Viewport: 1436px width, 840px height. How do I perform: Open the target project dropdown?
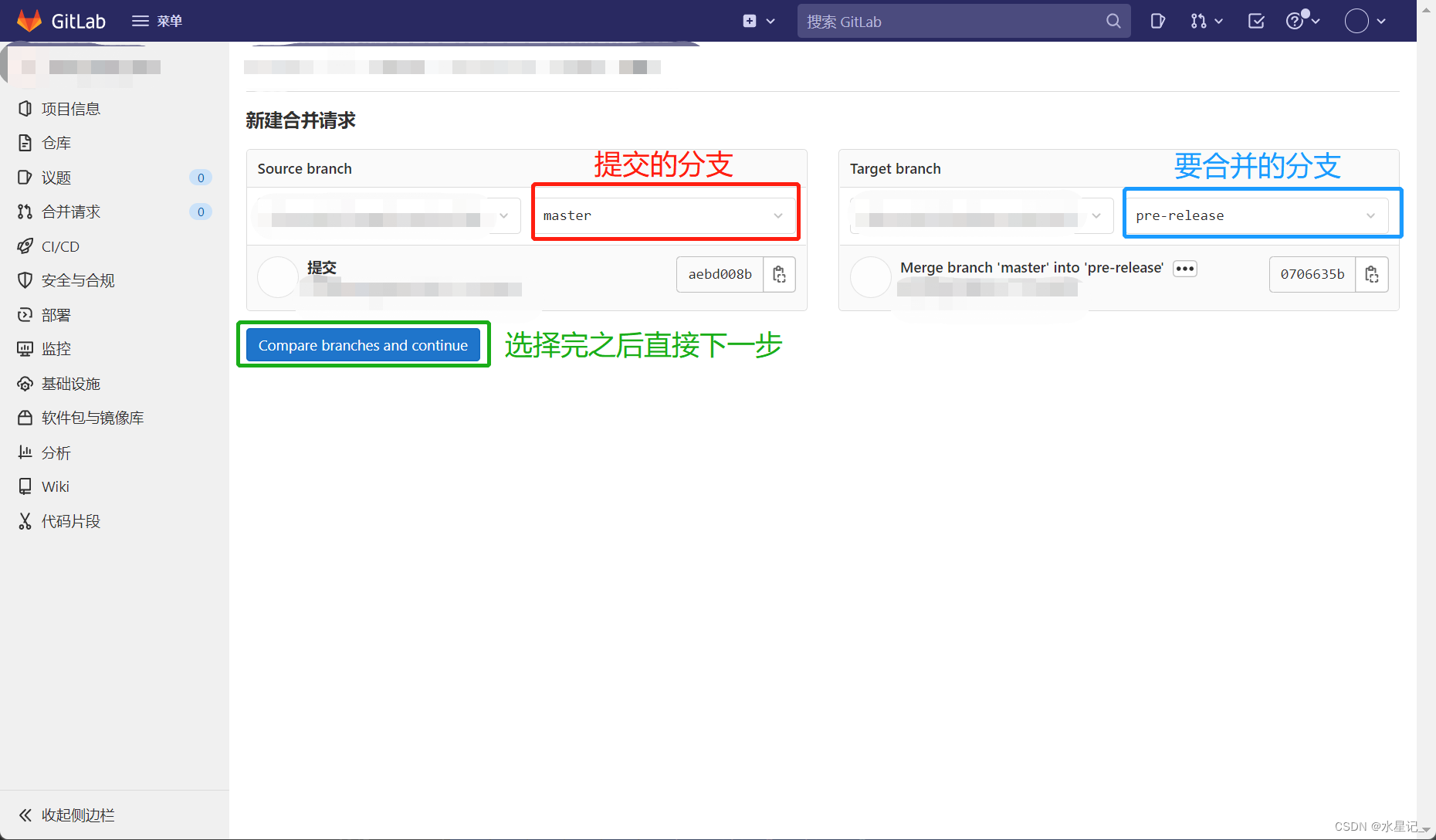tap(980, 215)
